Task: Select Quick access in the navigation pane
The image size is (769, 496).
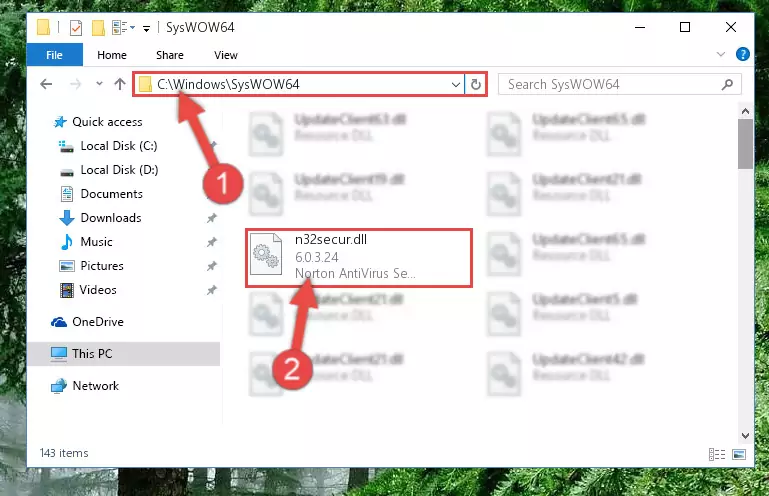Action: [x=107, y=122]
